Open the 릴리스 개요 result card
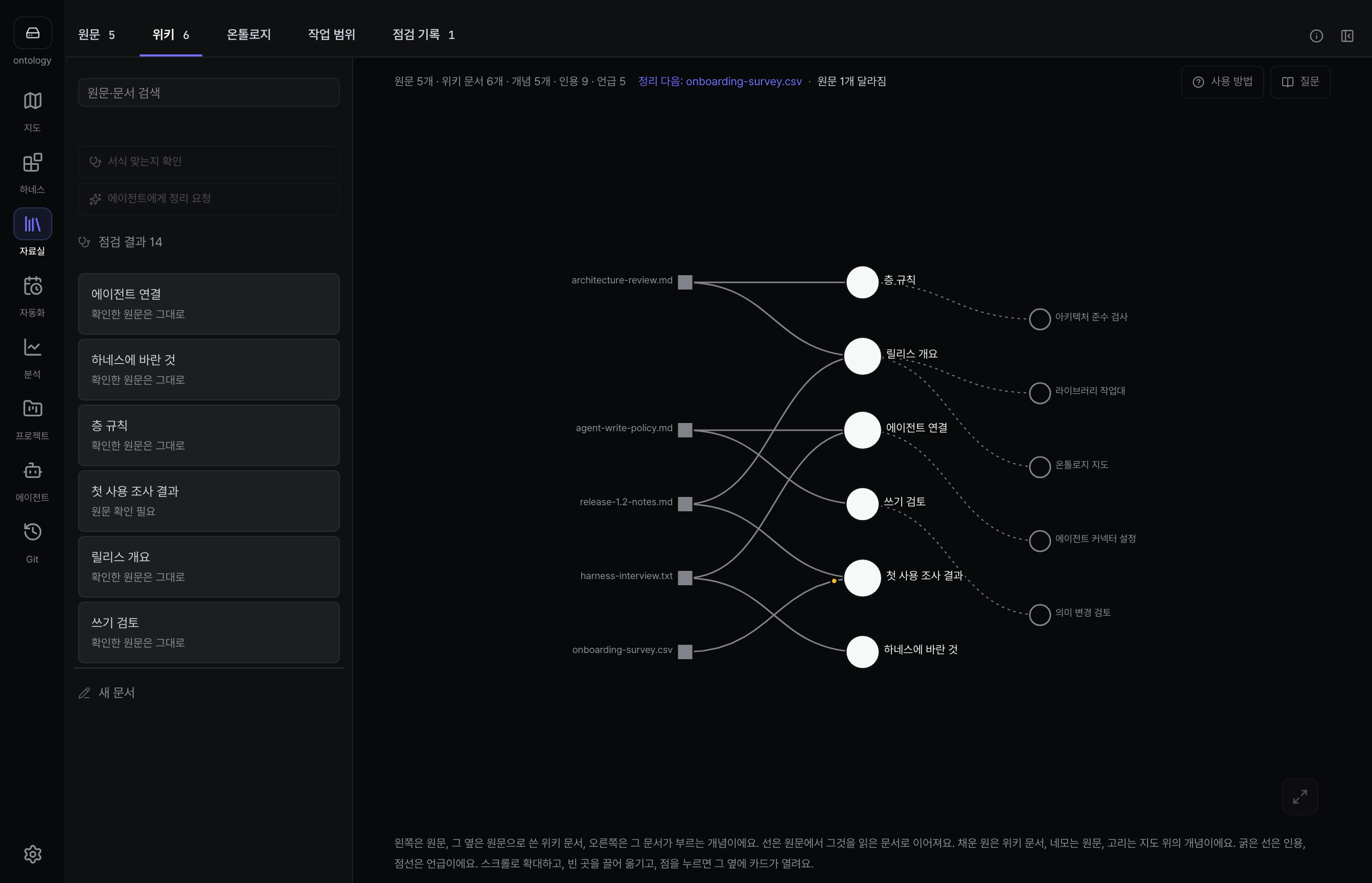This screenshot has height=883, width=1372. point(208,566)
